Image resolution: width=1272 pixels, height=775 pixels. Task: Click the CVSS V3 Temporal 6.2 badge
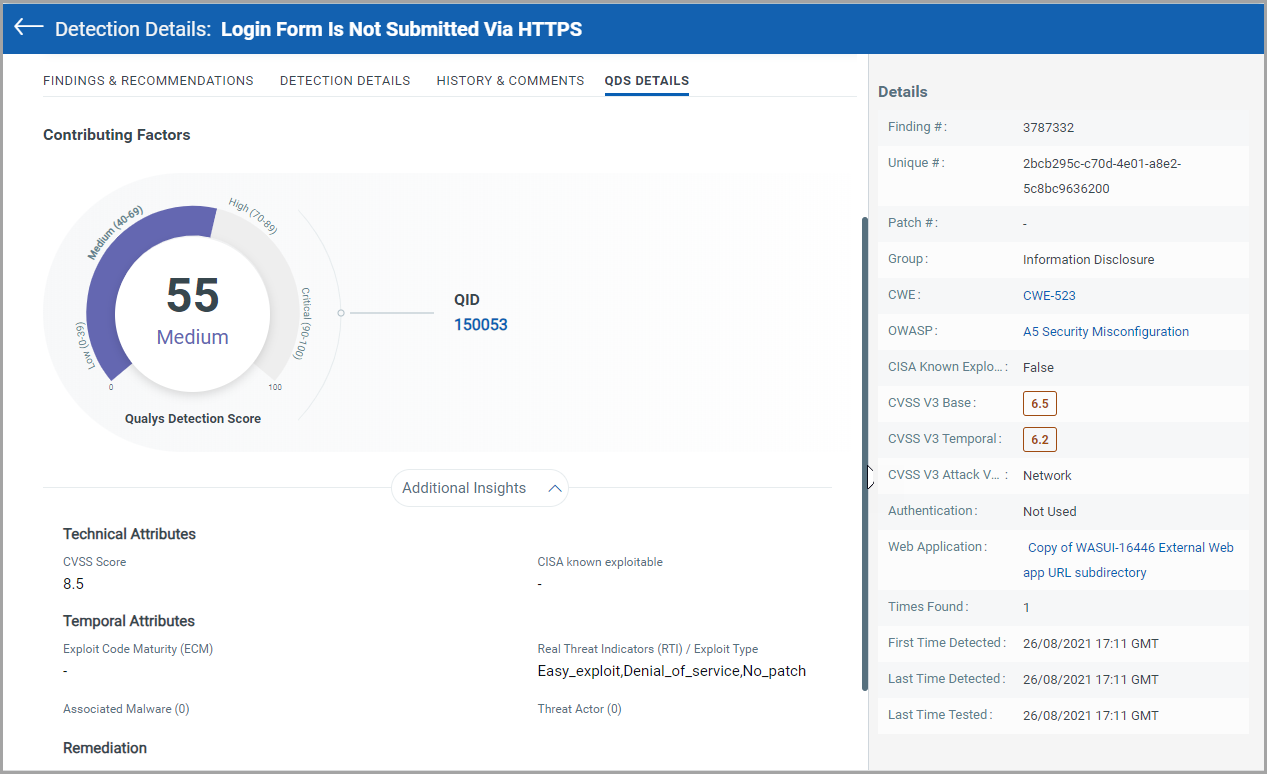tap(1039, 439)
